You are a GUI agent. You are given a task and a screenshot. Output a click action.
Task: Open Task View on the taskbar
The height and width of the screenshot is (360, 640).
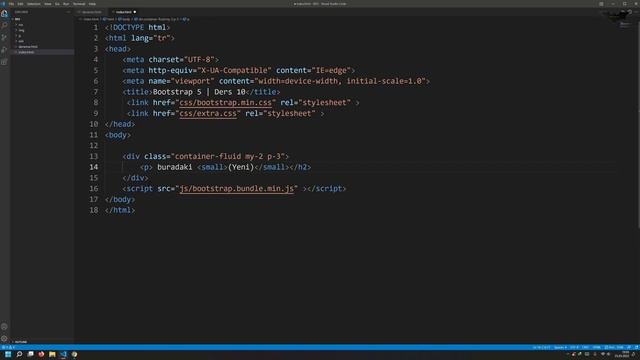tap(31, 354)
